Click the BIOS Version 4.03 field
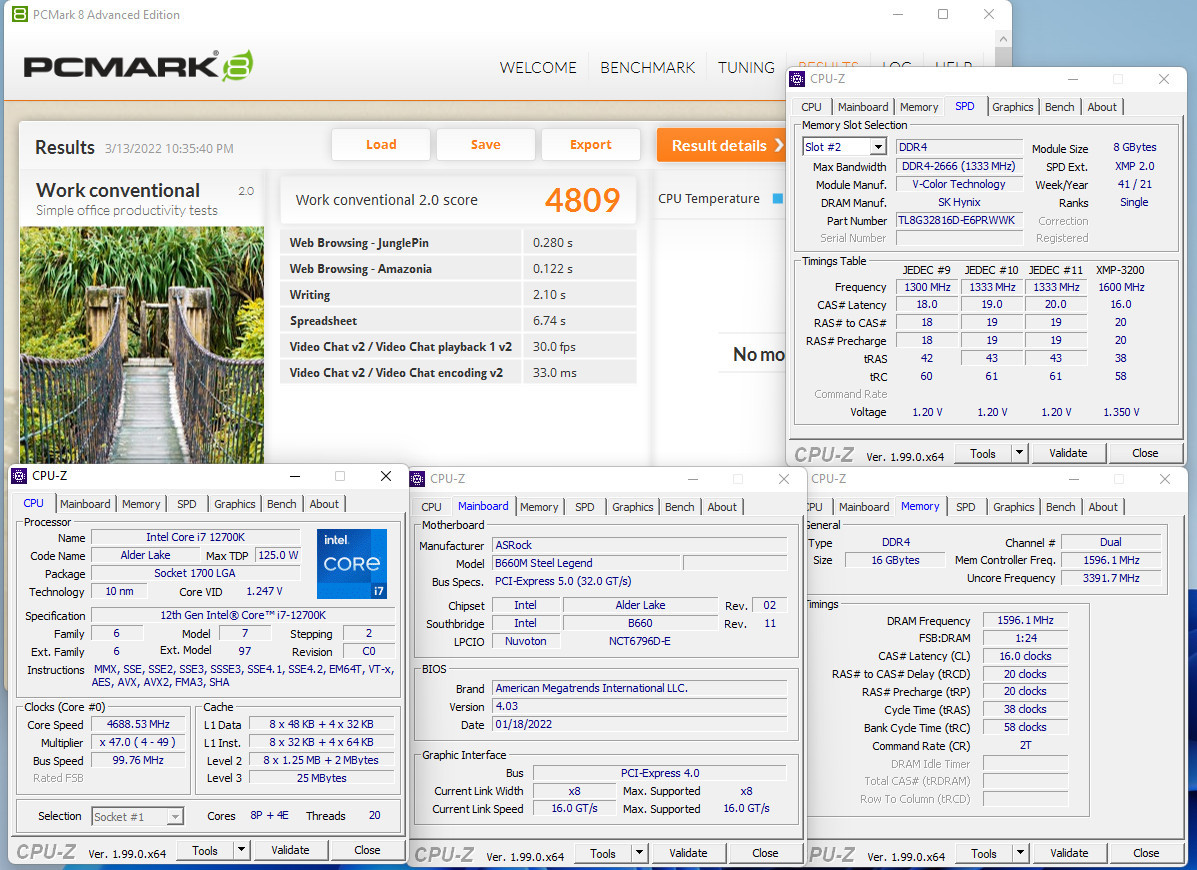Viewport: 1197px width, 870px height. (640, 707)
